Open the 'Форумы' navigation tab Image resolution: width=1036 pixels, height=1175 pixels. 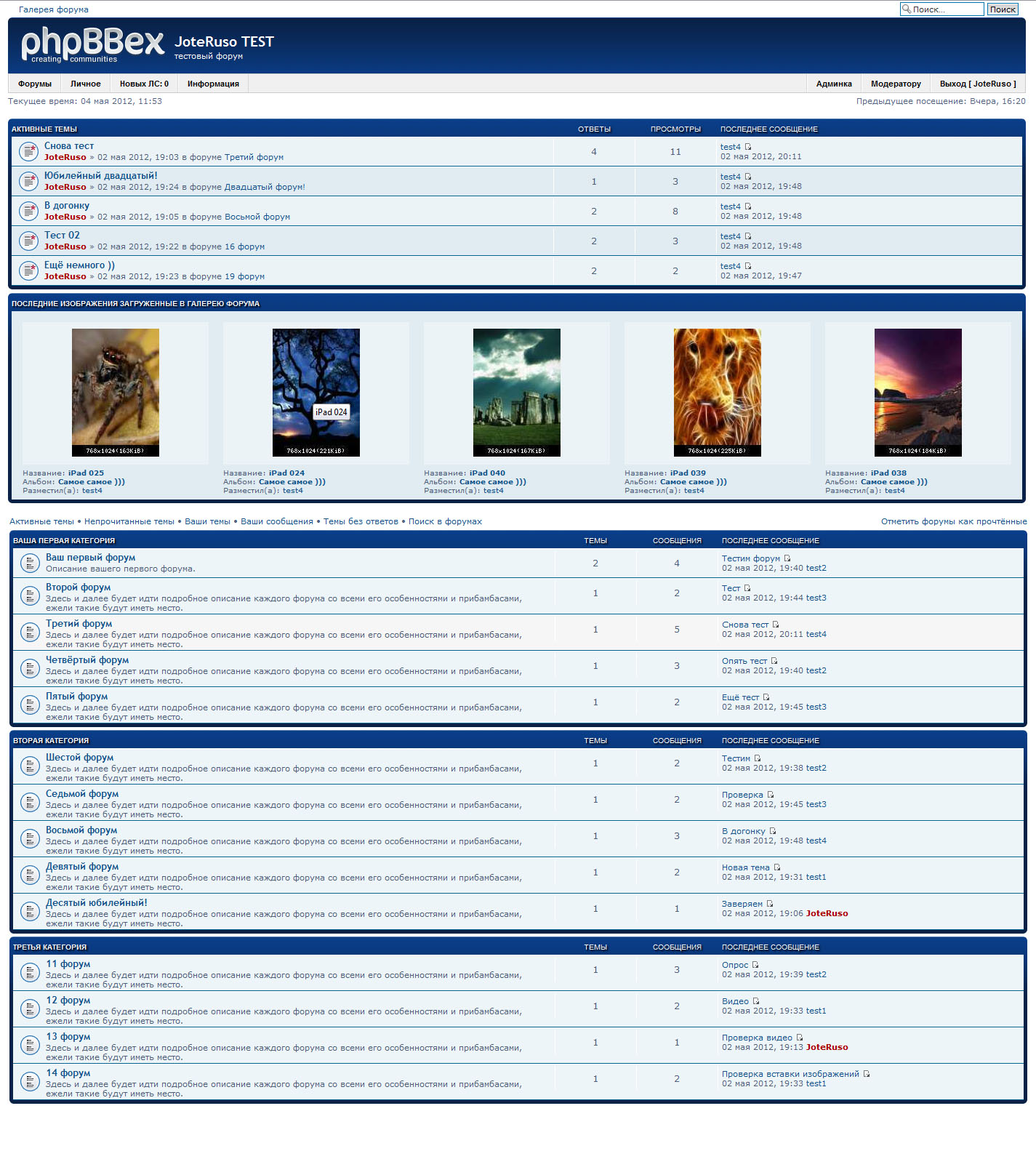[35, 84]
